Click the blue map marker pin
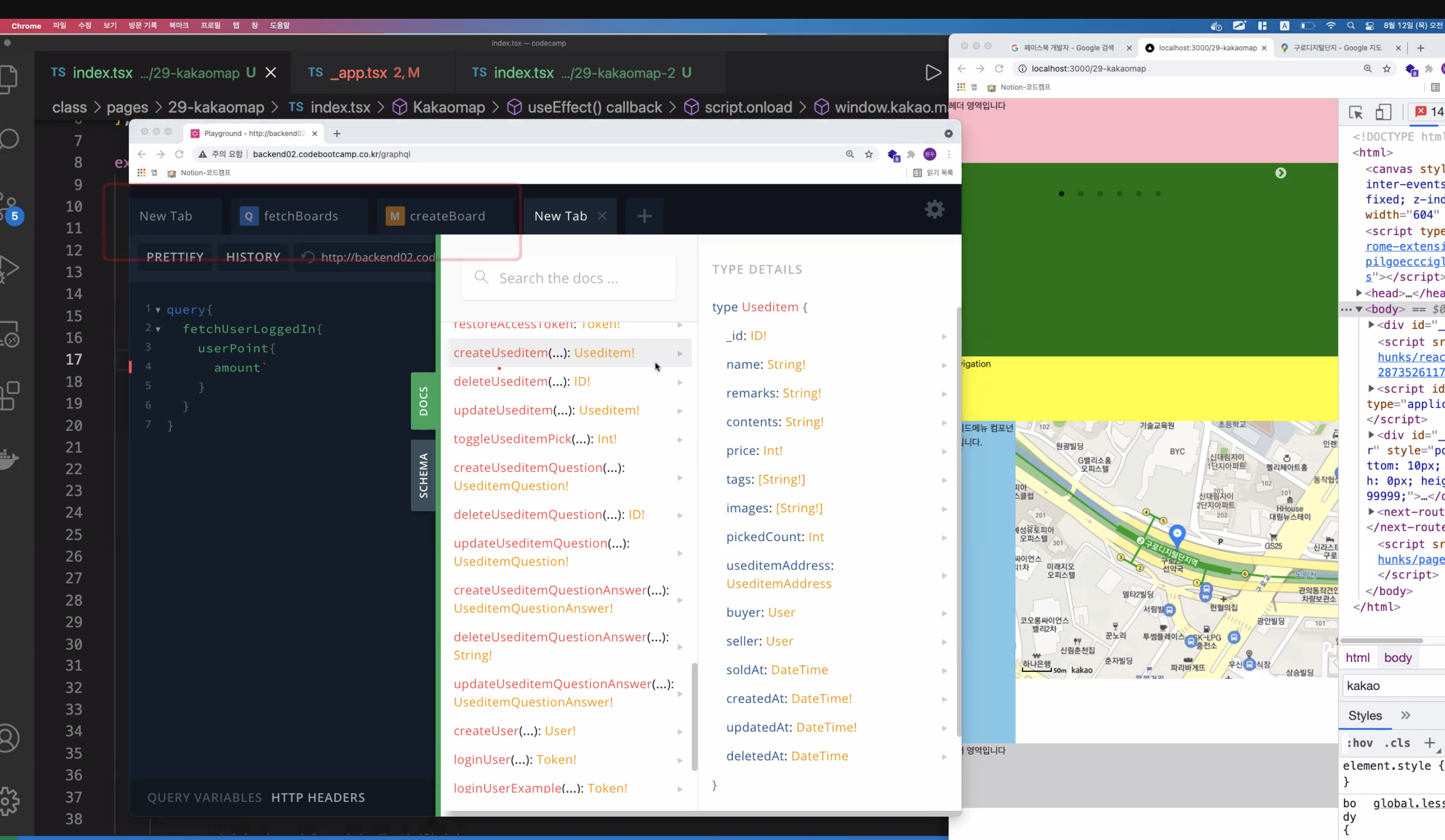 coord(1177,534)
